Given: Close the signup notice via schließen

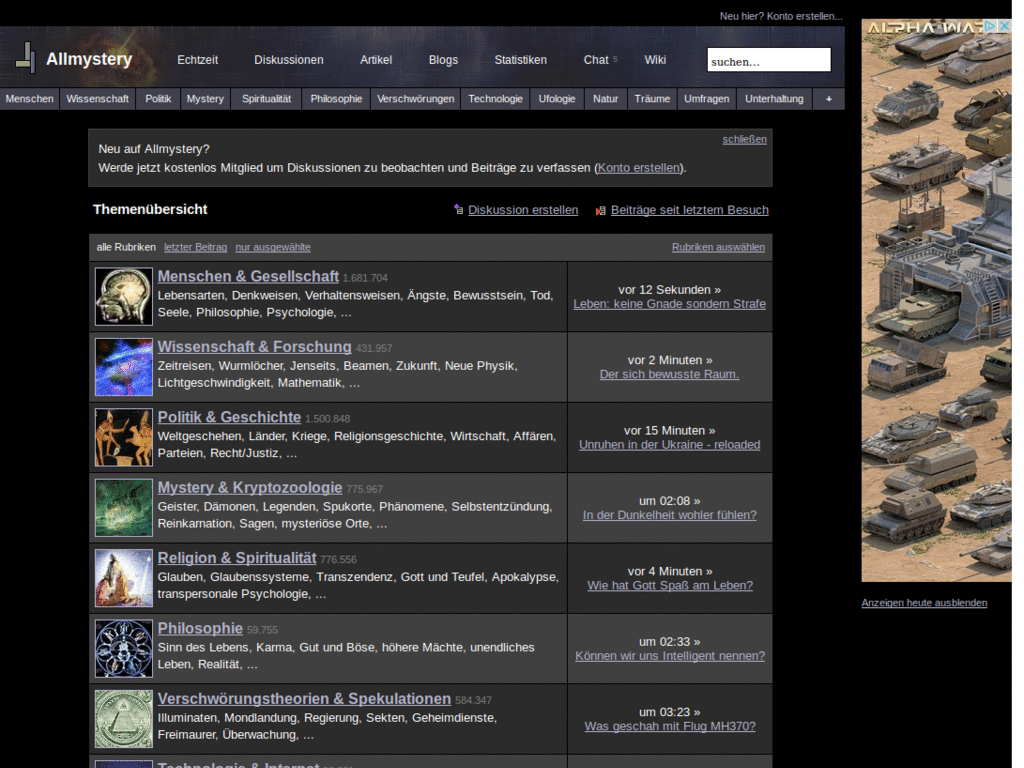Looking at the screenshot, I should click(744, 139).
